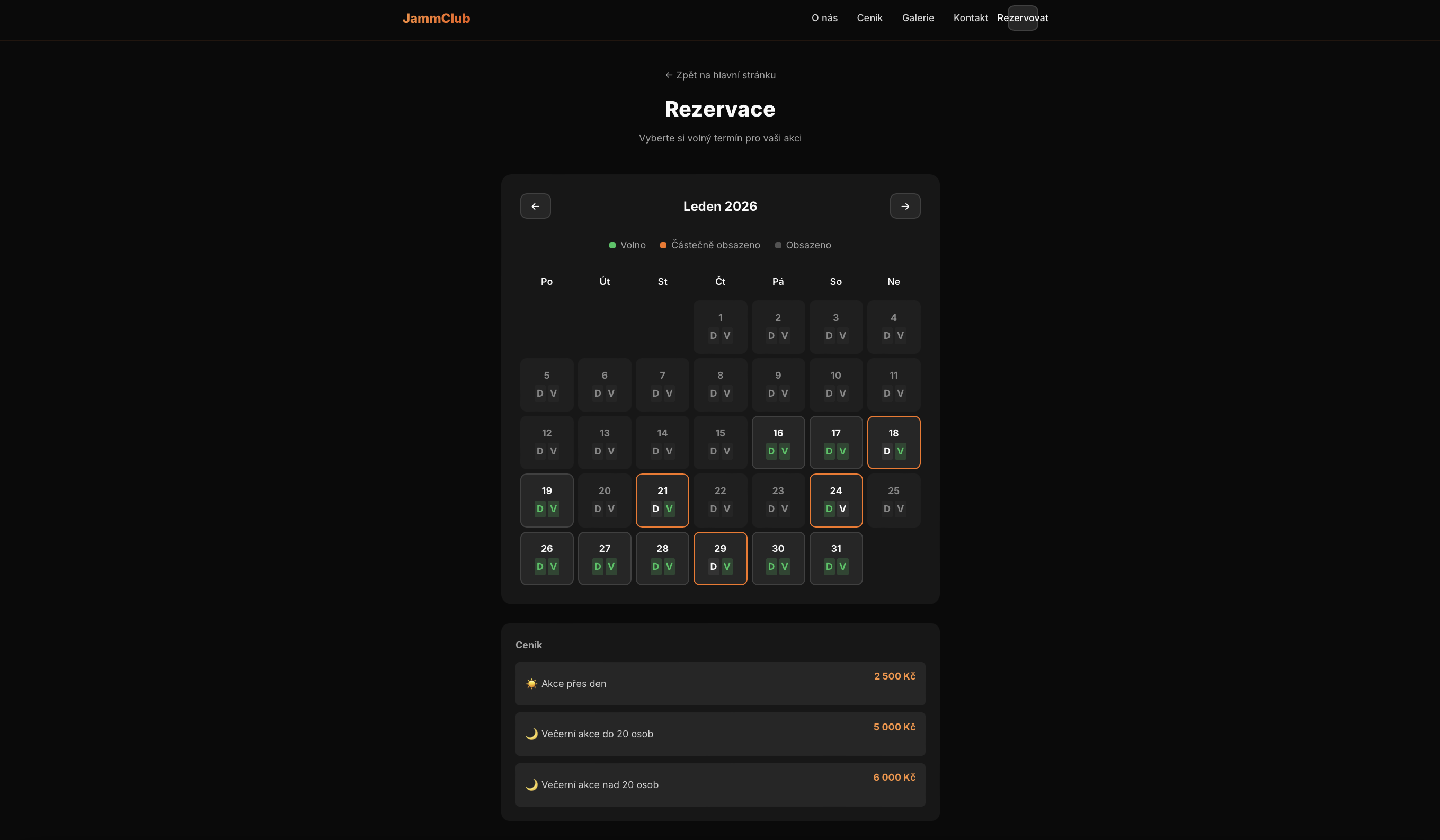Viewport: 1440px width, 840px height.
Task: Select the January 31 day cell
Action: click(835, 549)
